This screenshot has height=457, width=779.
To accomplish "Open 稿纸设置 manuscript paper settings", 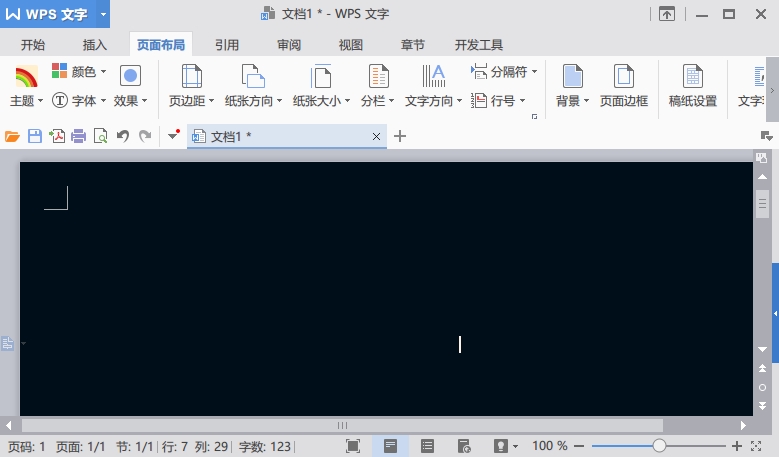I will click(x=693, y=85).
